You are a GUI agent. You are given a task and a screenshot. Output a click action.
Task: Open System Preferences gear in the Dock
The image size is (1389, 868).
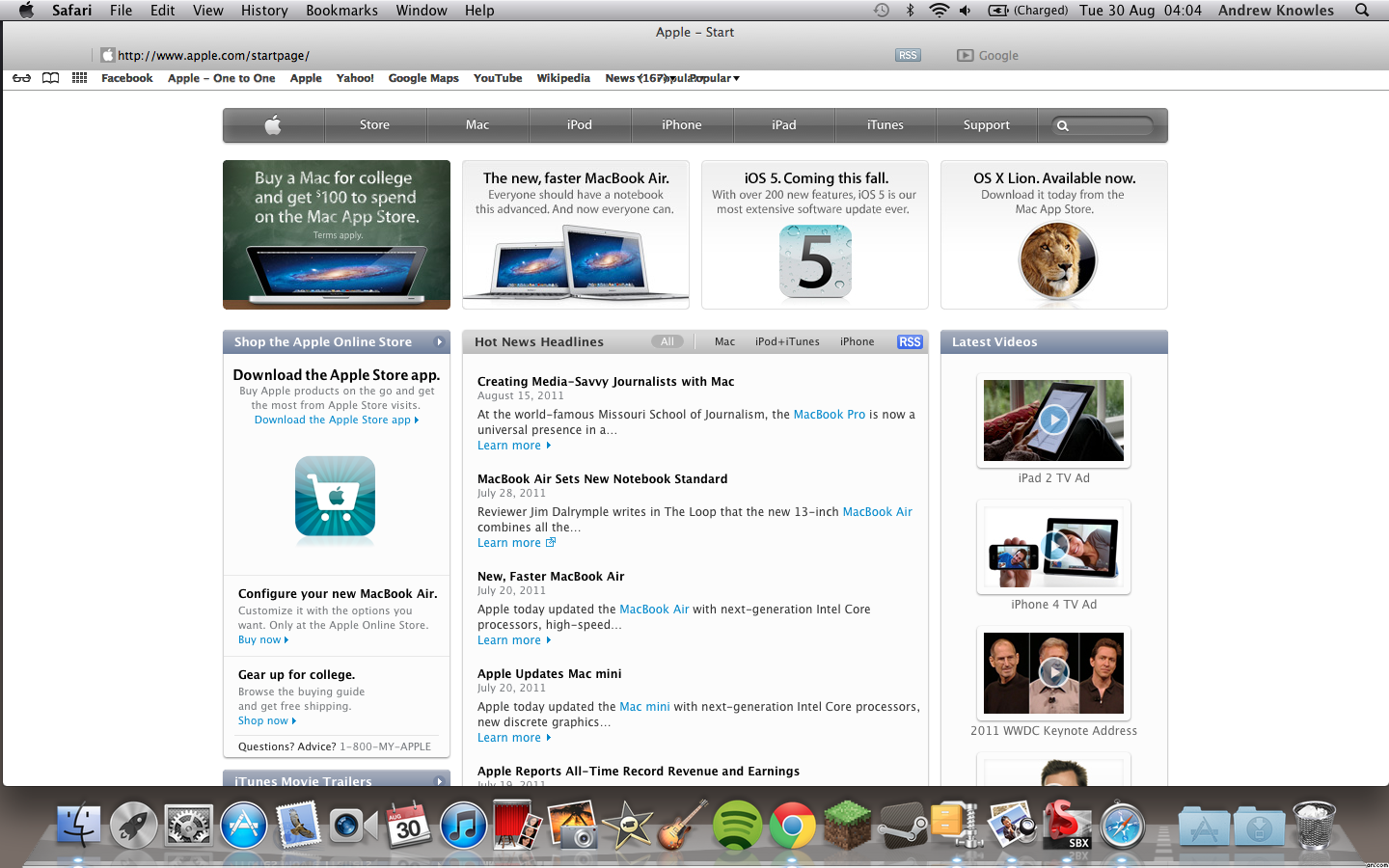[x=189, y=826]
